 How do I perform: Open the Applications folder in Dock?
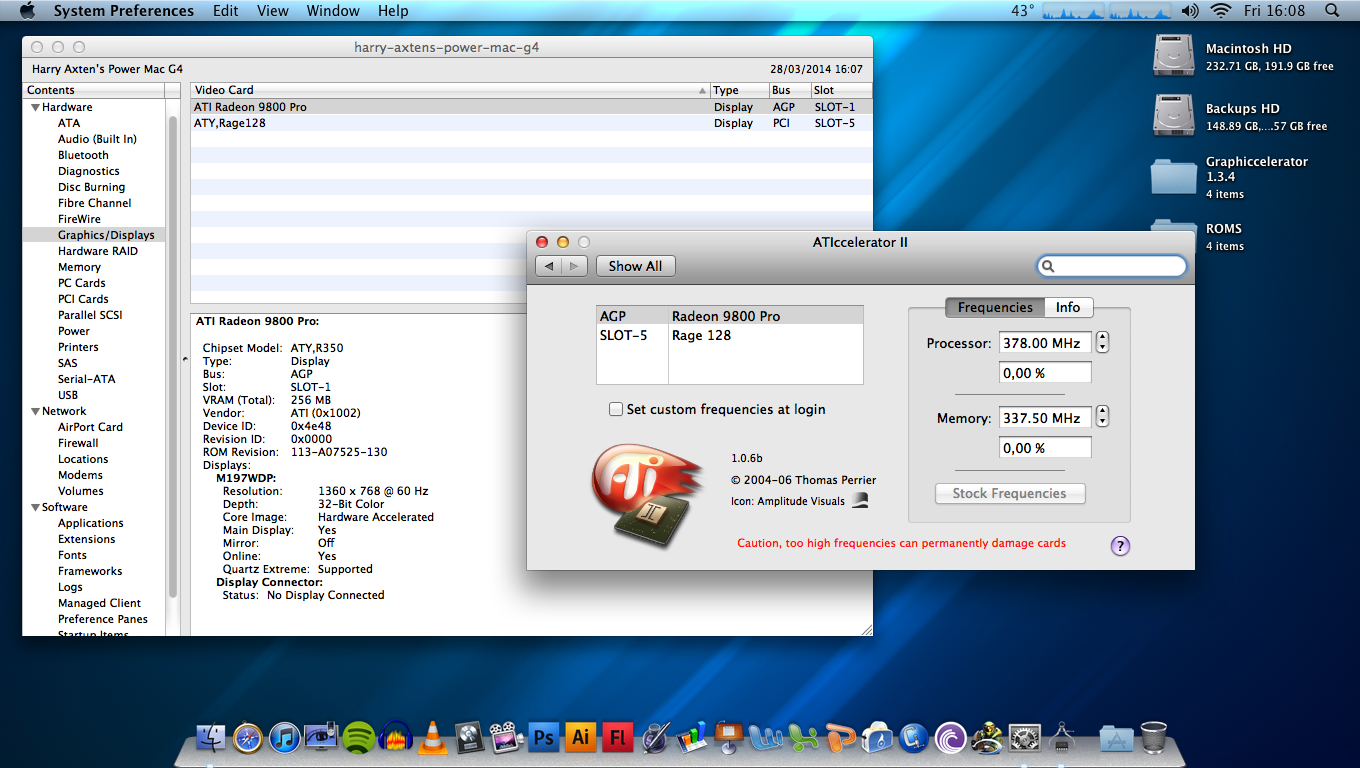tap(1116, 738)
